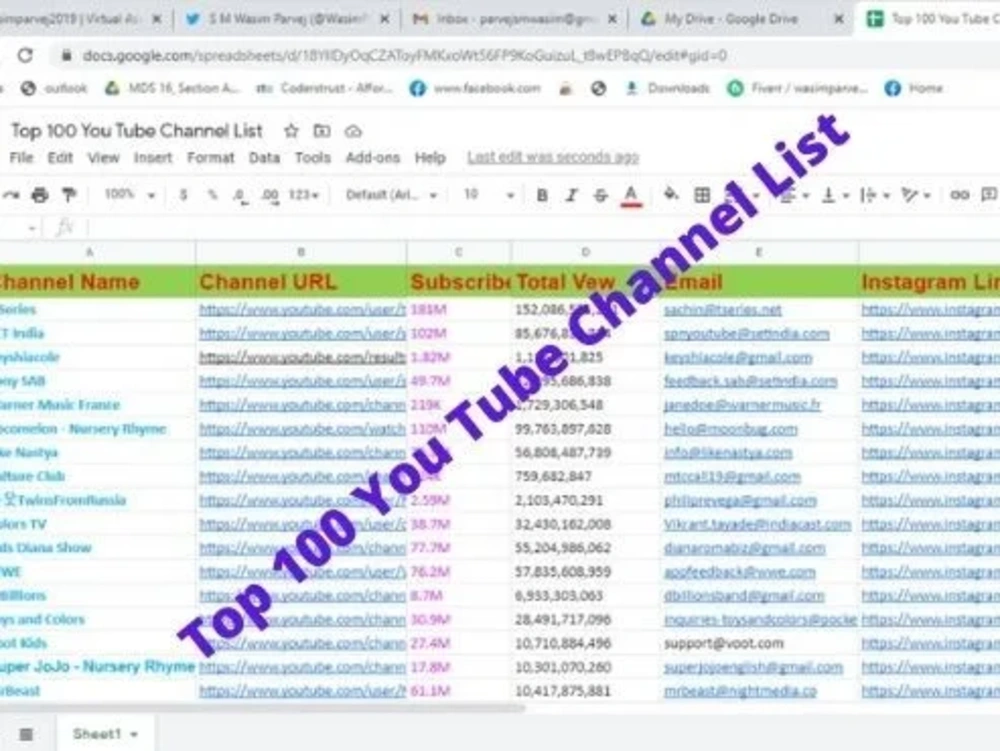Open the Tools menu
Screen dimensions: 1000x751
312,157
